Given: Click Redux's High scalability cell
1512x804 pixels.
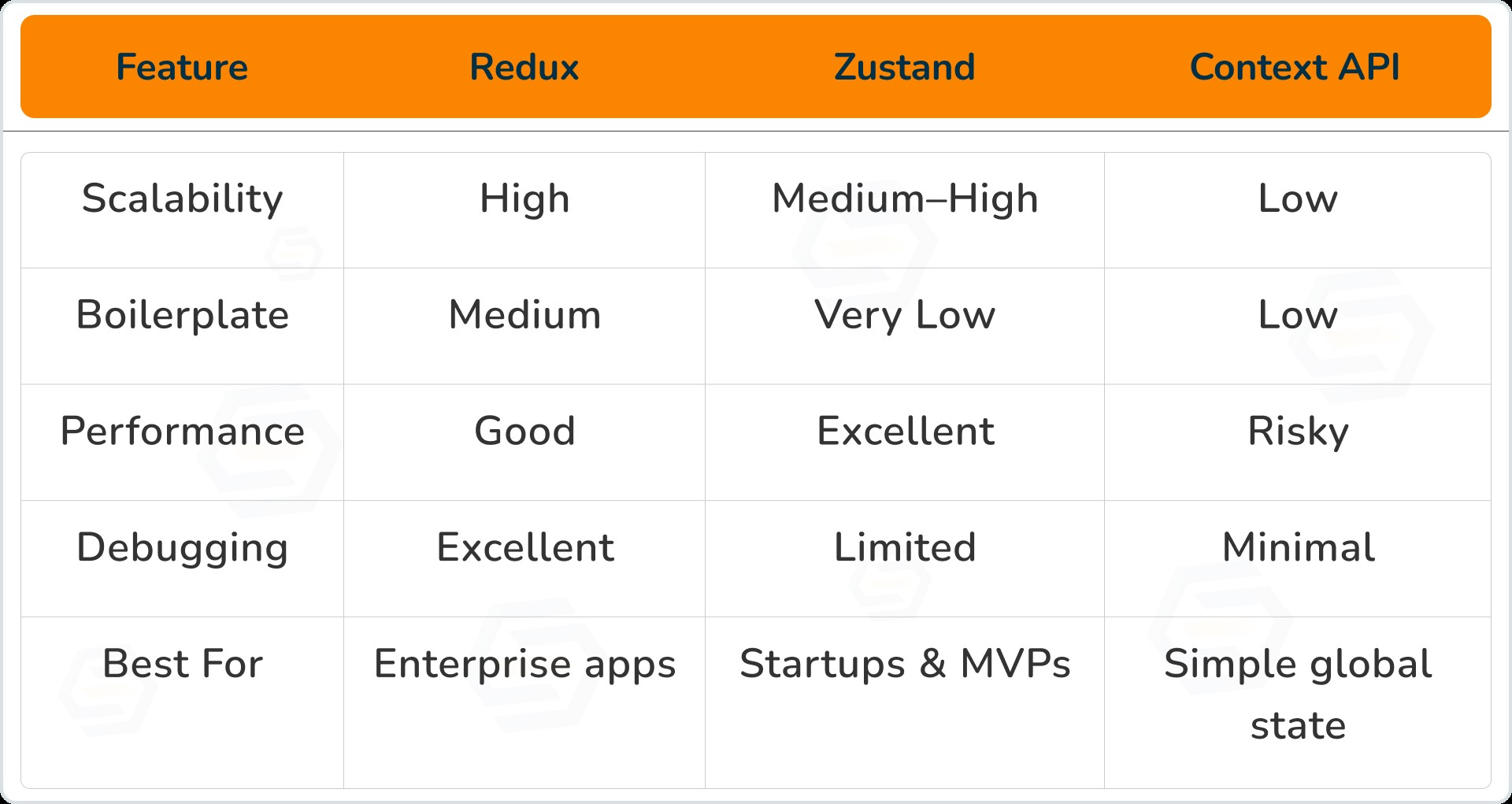Looking at the screenshot, I should click(524, 198).
